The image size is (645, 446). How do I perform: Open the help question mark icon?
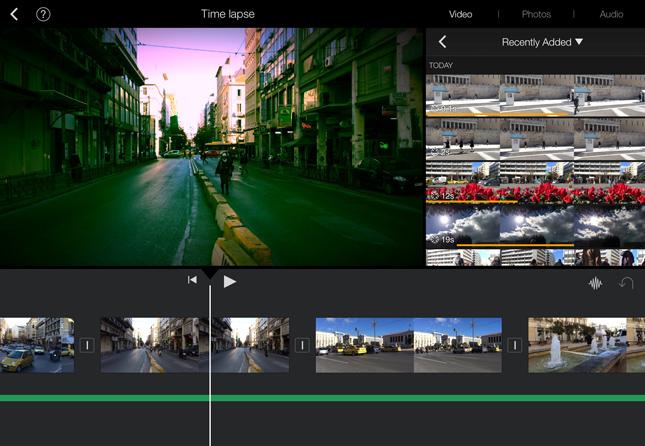(x=43, y=14)
